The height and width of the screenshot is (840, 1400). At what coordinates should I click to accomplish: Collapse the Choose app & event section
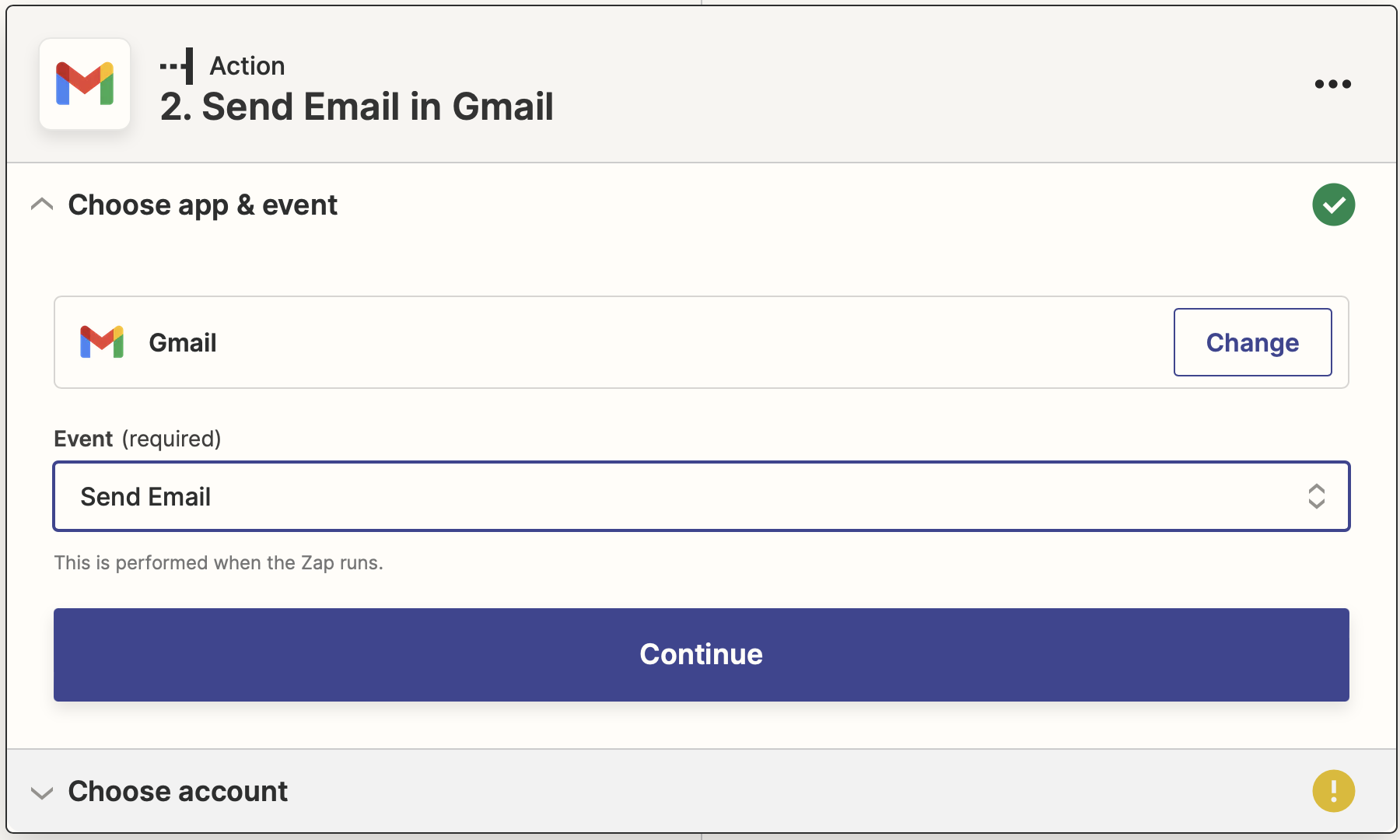(42, 205)
